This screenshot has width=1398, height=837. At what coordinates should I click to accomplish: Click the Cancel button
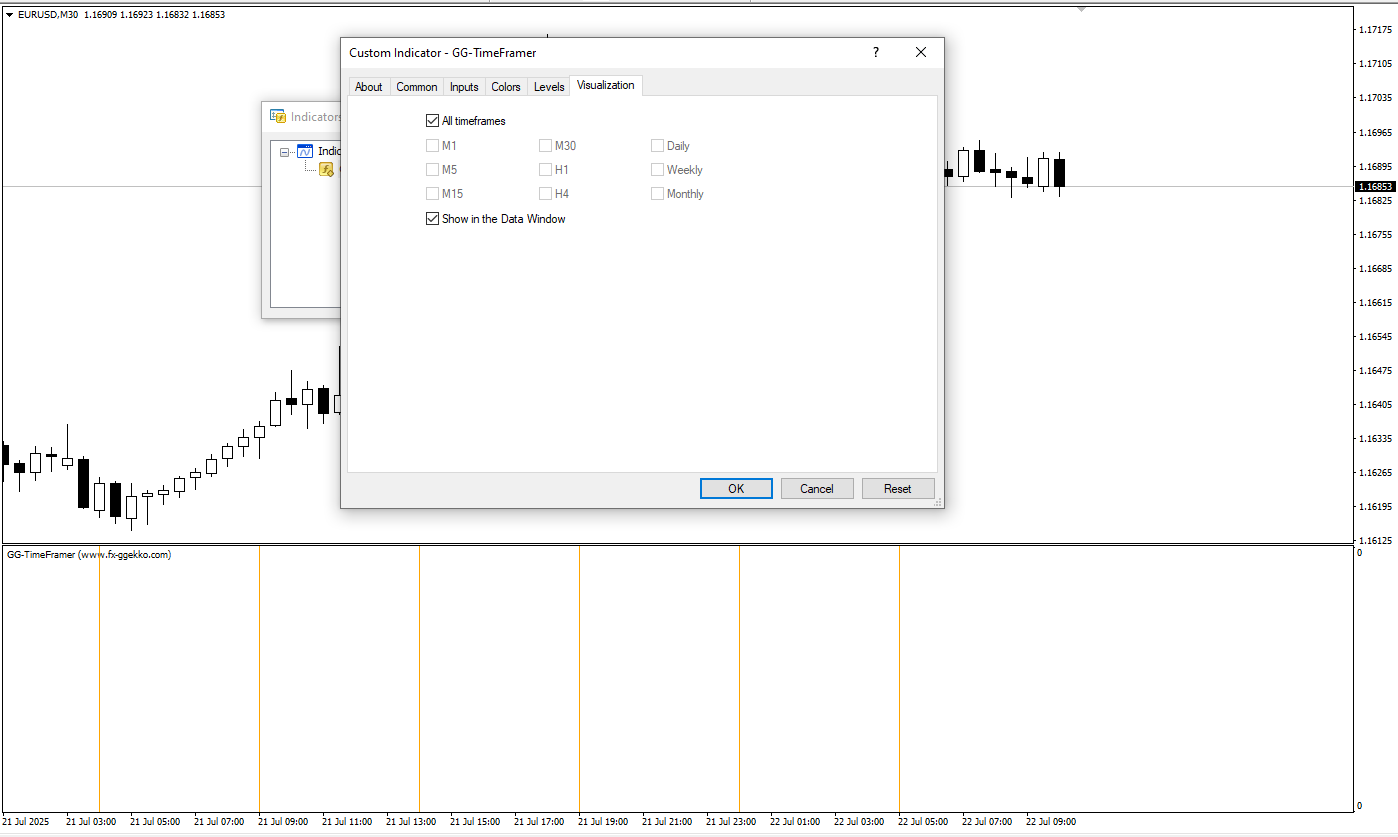click(816, 489)
